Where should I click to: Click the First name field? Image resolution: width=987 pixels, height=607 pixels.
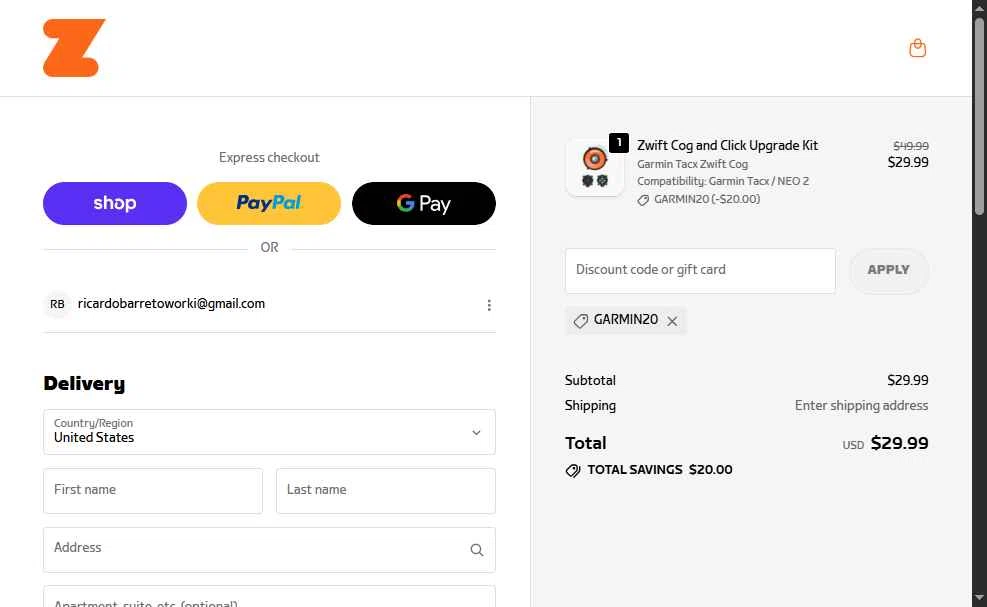(x=153, y=491)
